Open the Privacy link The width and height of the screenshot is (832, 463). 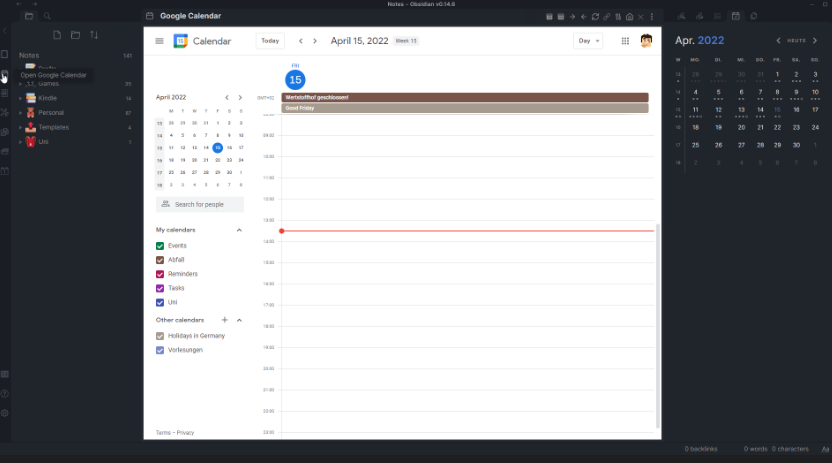pos(185,433)
